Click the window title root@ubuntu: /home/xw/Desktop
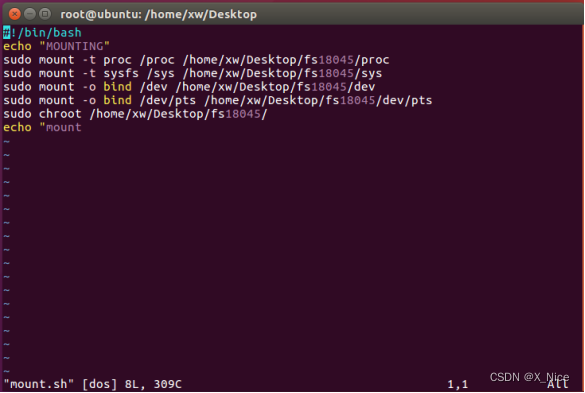Image resolution: width=585 pixels, height=393 pixels. point(159,15)
